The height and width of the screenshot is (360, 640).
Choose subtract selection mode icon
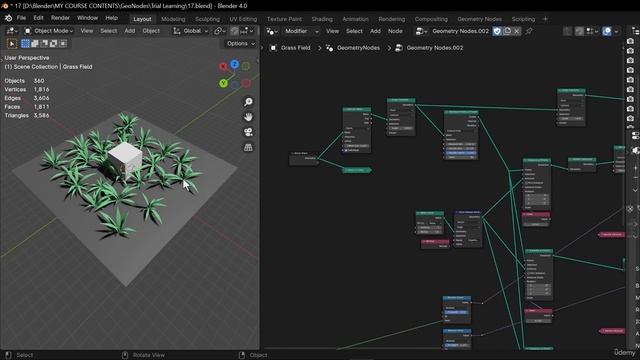(x=44, y=44)
